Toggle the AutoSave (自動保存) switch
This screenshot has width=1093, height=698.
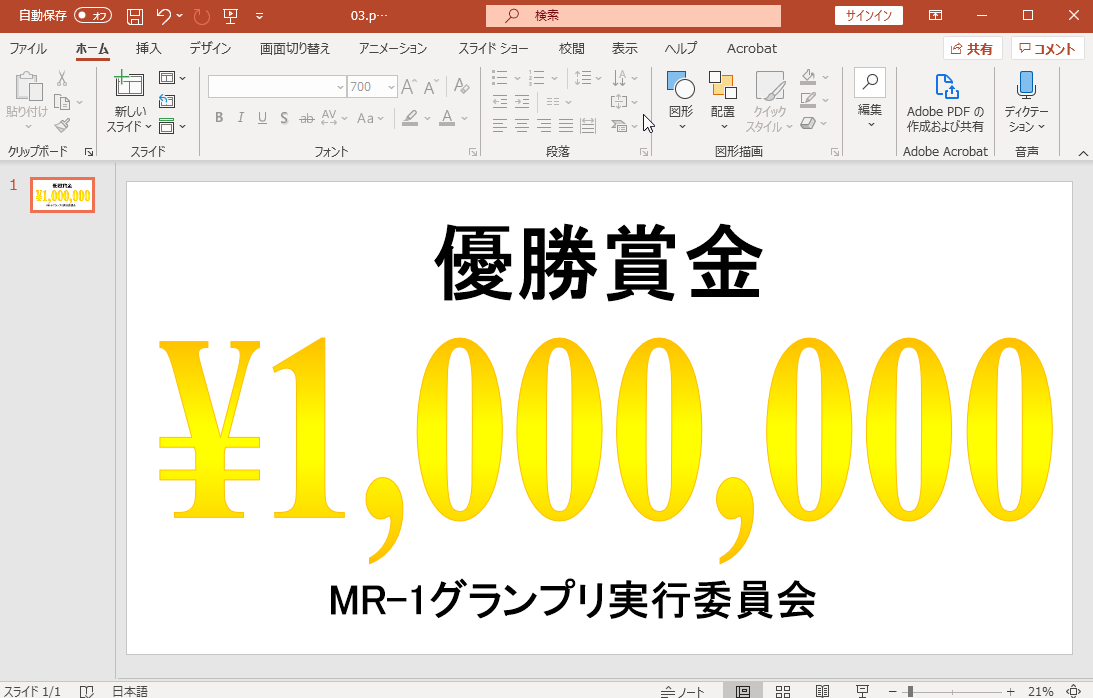click(93, 16)
